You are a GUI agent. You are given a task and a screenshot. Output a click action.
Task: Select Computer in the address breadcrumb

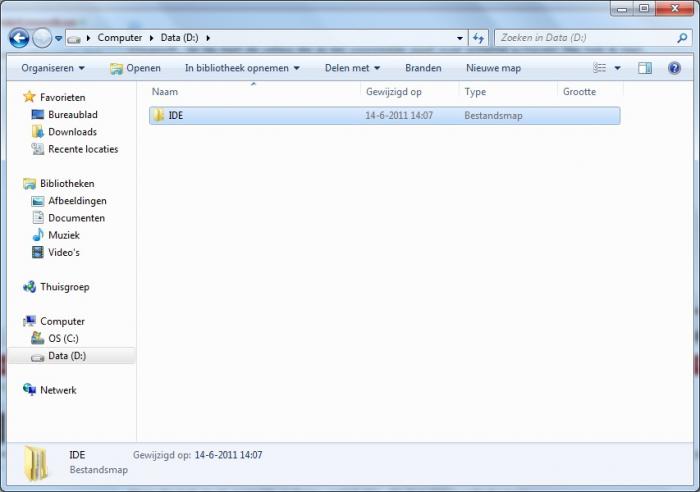120,38
